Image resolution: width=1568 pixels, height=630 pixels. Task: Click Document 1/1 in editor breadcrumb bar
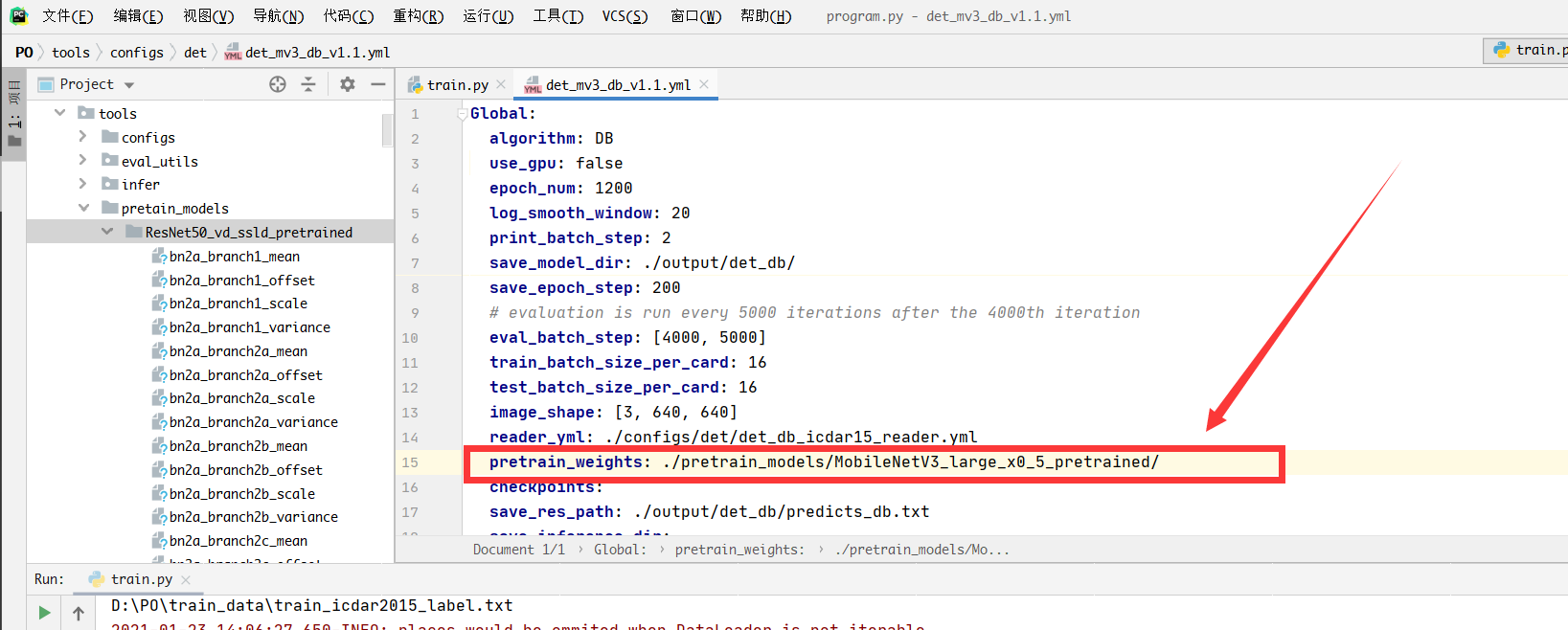click(x=518, y=550)
